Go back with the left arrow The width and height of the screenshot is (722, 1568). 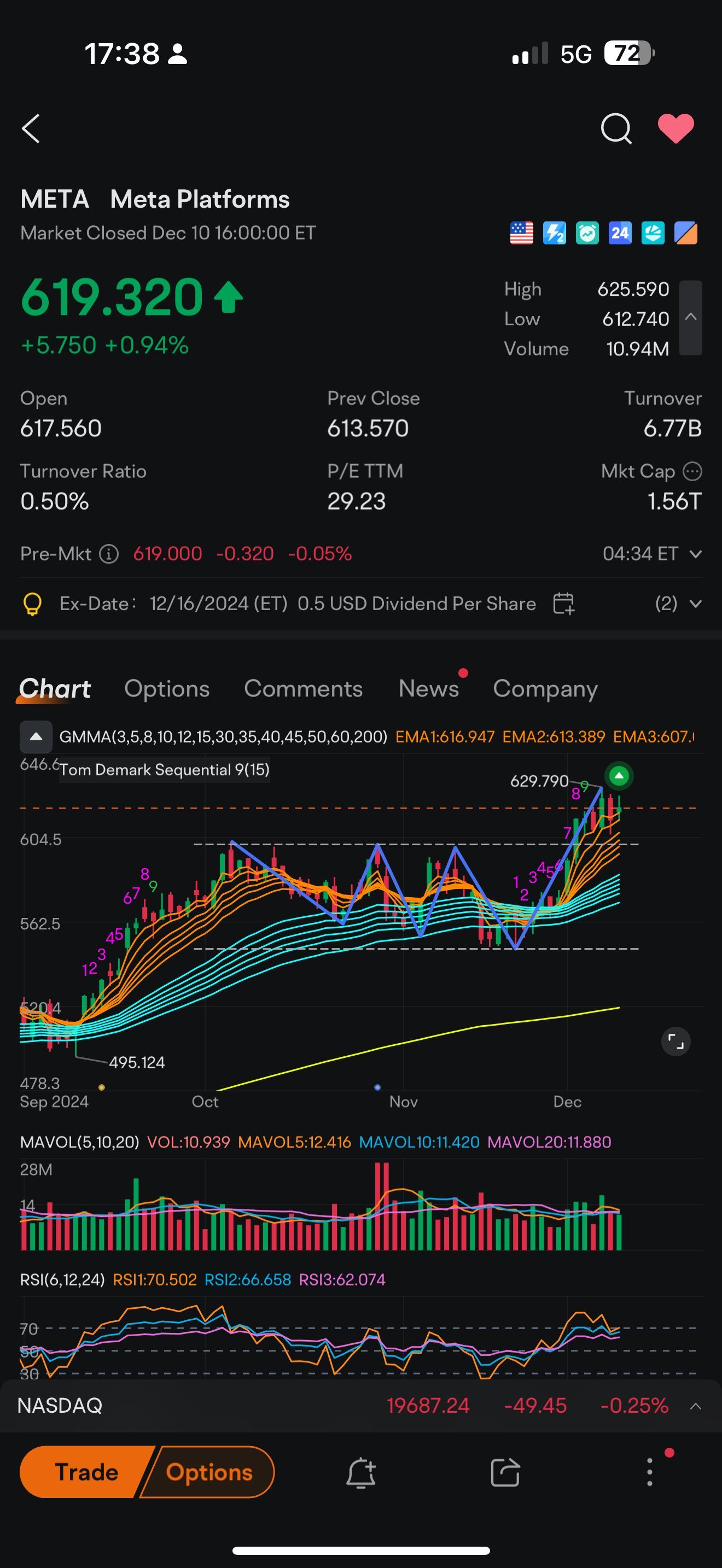pos(31,128)
